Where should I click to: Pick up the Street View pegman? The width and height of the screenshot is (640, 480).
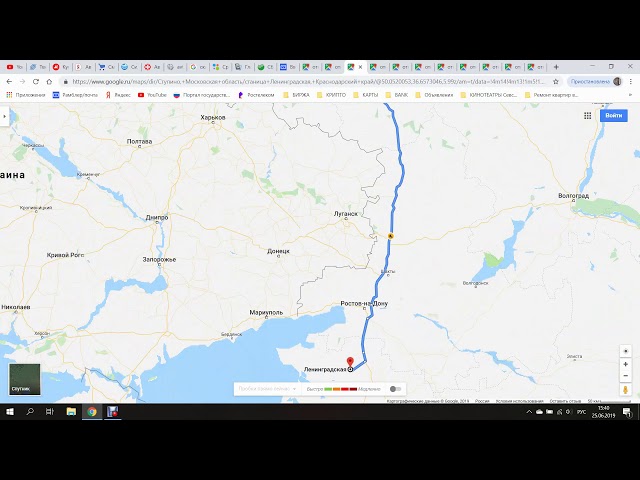[625, 390]
